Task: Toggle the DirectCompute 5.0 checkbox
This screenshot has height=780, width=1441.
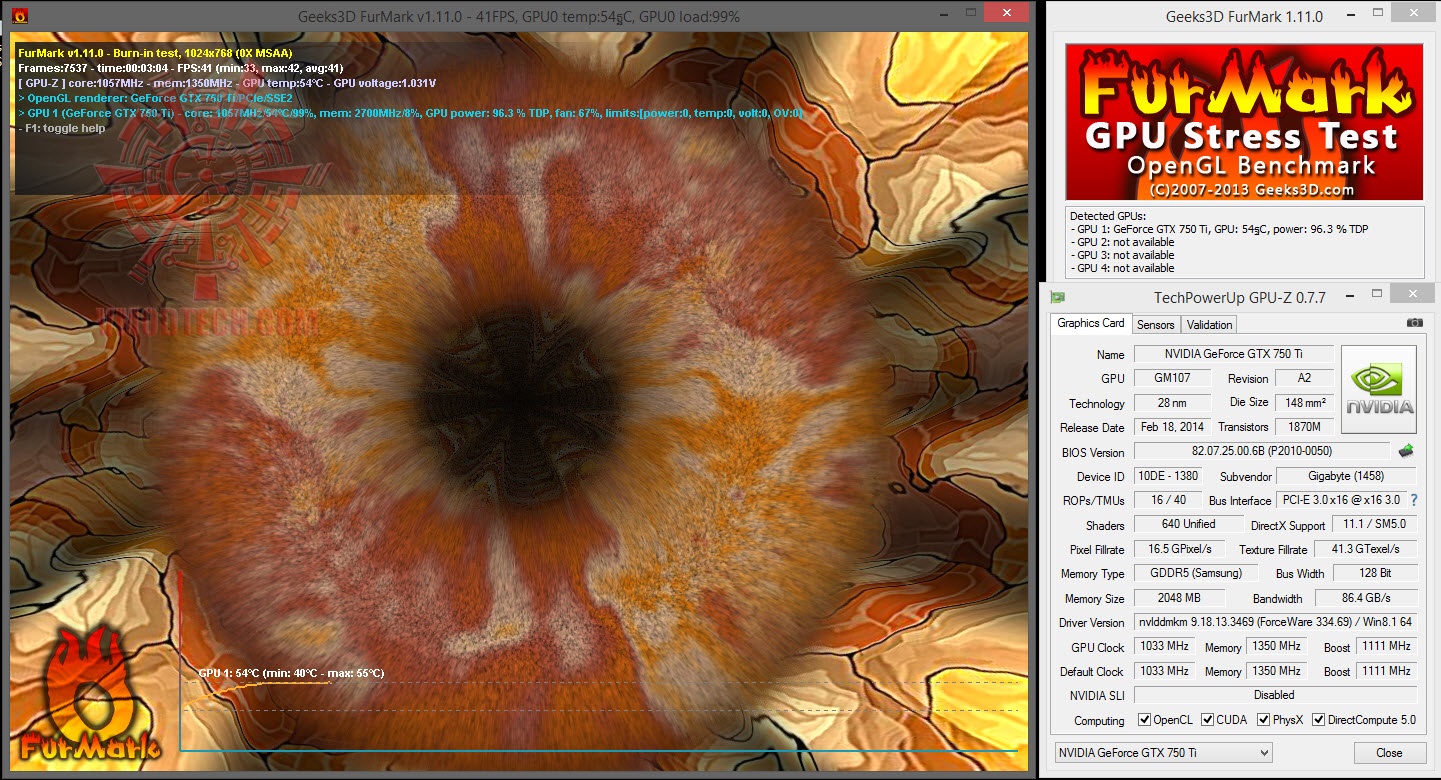Action: [1318, 720]
